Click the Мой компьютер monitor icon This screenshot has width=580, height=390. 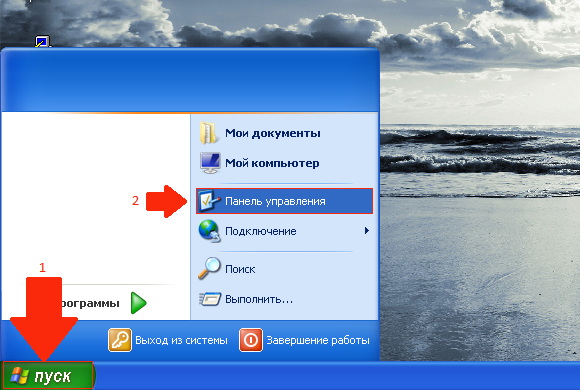click(210, 163)
